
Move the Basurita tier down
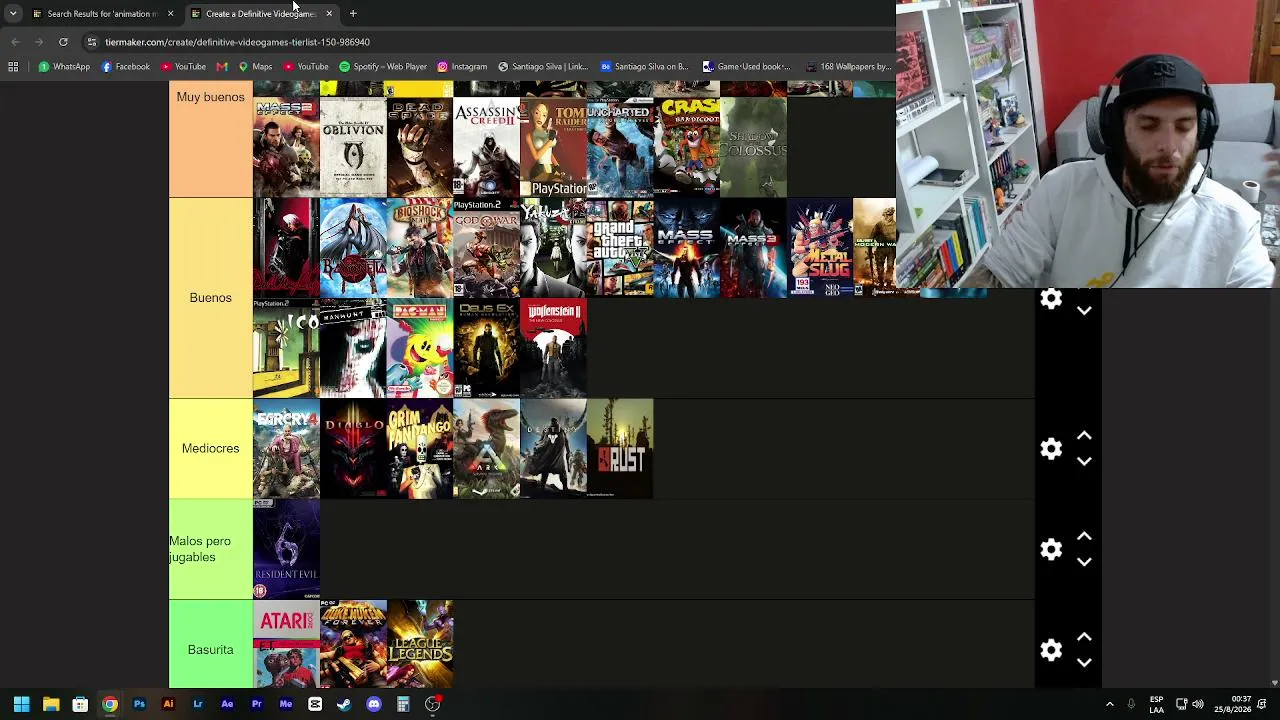tap(1084, 662)
